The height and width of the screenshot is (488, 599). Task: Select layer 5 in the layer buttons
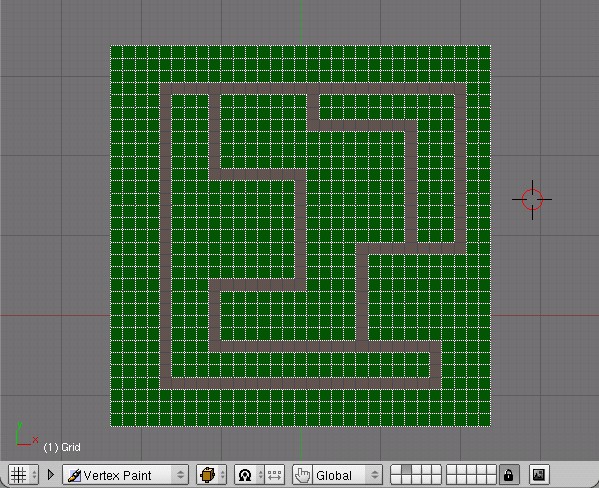pyautogui.click(x=436, y=469)
